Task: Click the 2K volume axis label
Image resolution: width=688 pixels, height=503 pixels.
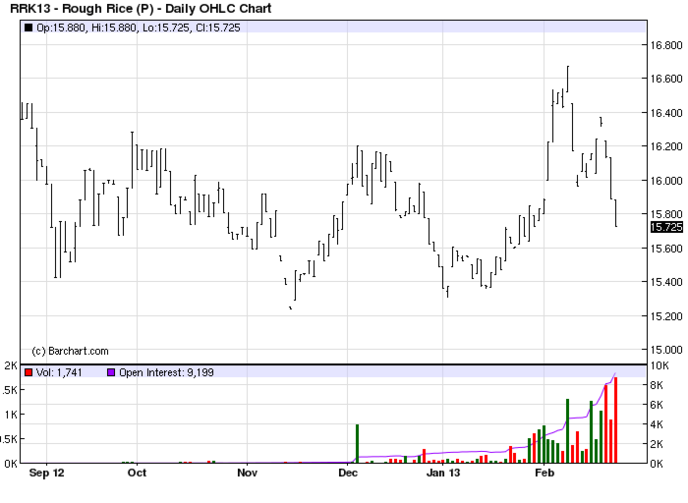Action: [7, 366]
